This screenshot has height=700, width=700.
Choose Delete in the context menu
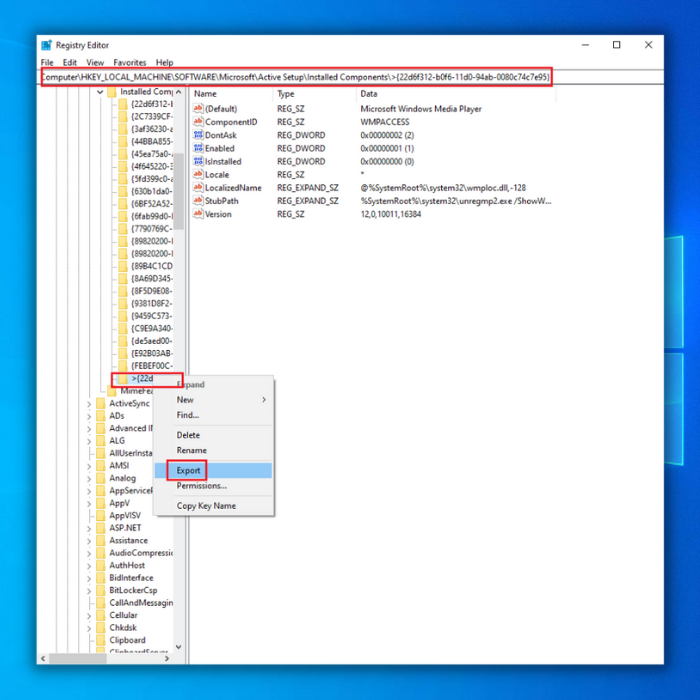(x=213, y=435)
